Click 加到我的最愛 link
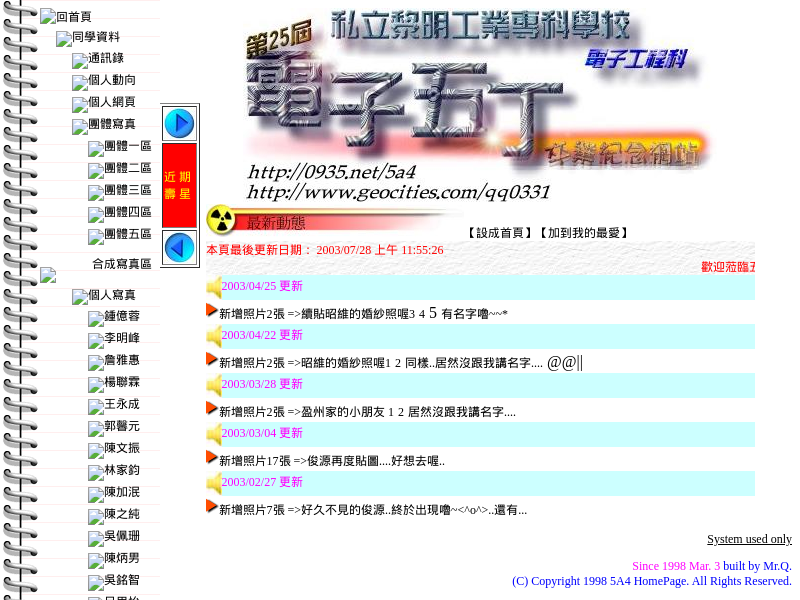Viewport: 800px width, 600px height. coord(584,233)
